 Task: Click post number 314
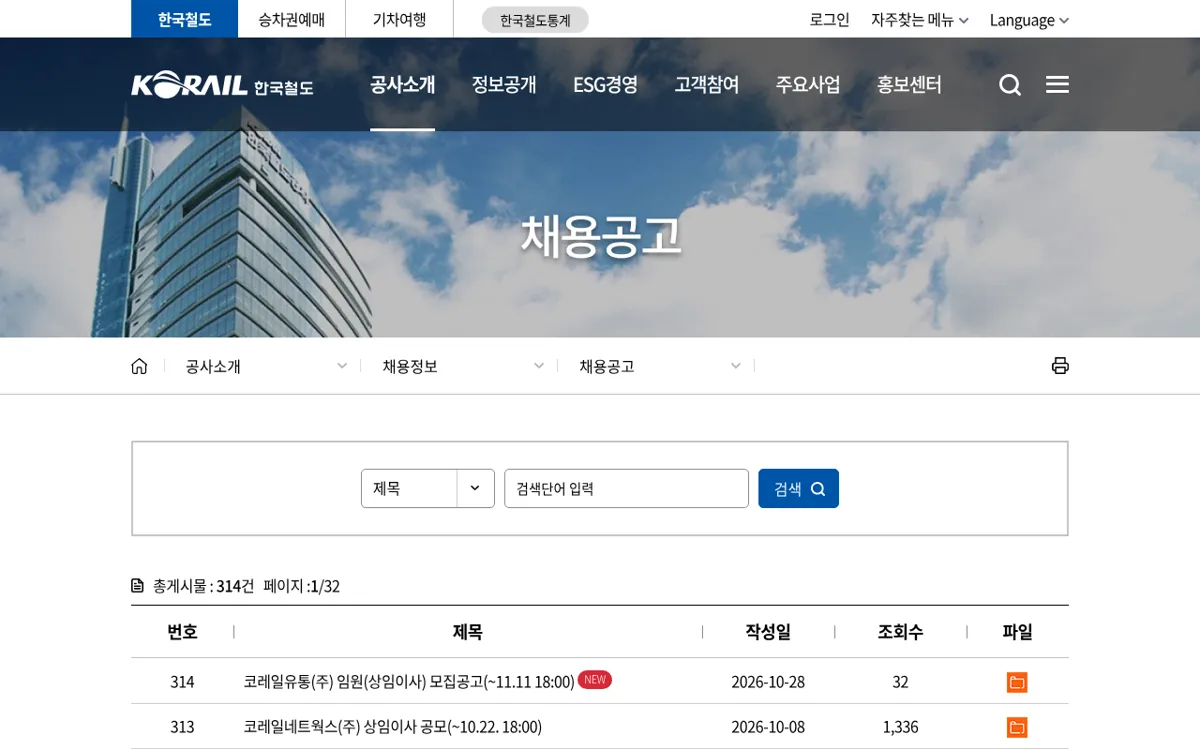click(182, 682)
